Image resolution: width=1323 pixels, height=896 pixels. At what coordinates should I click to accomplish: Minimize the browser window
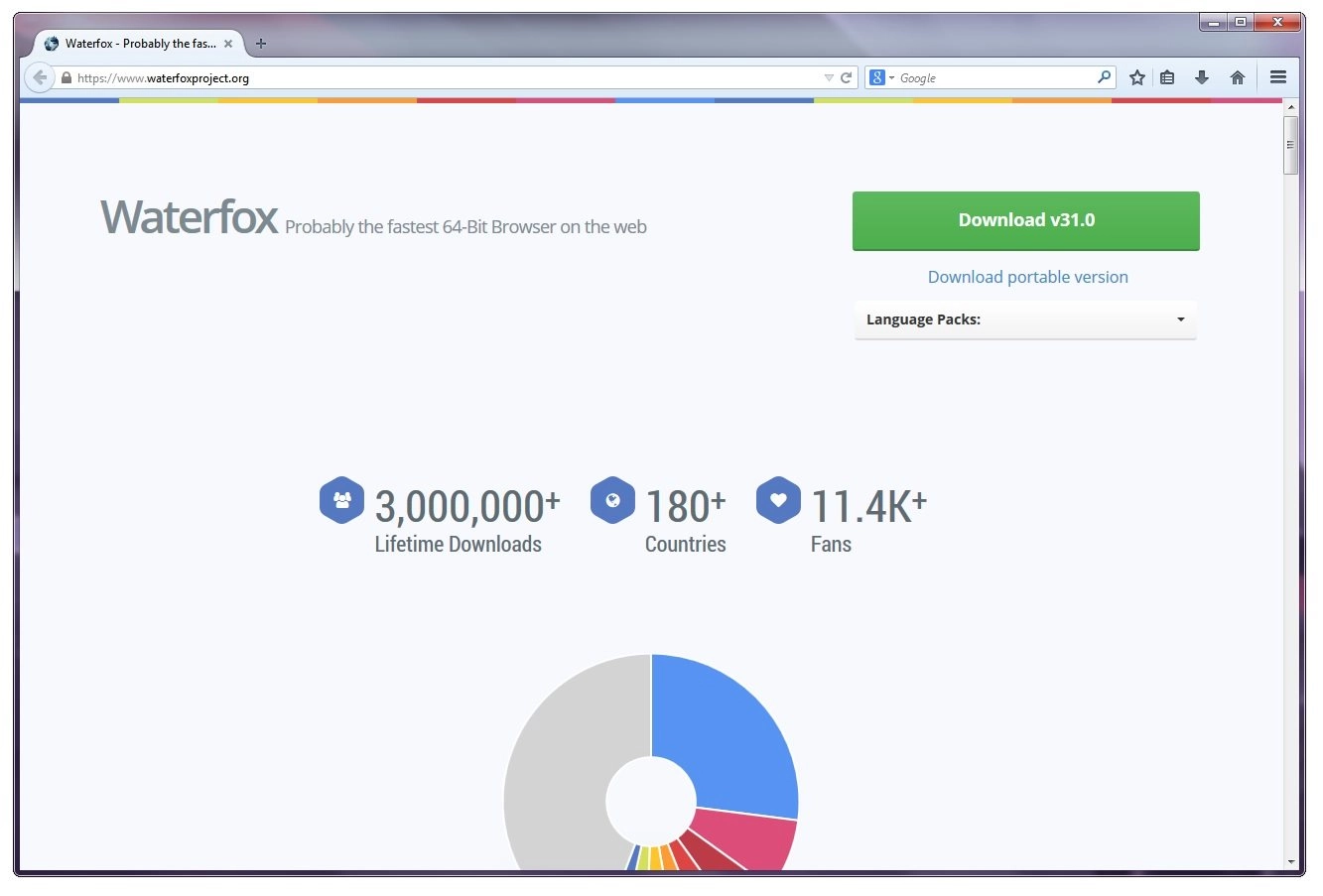pos(1213,22)
